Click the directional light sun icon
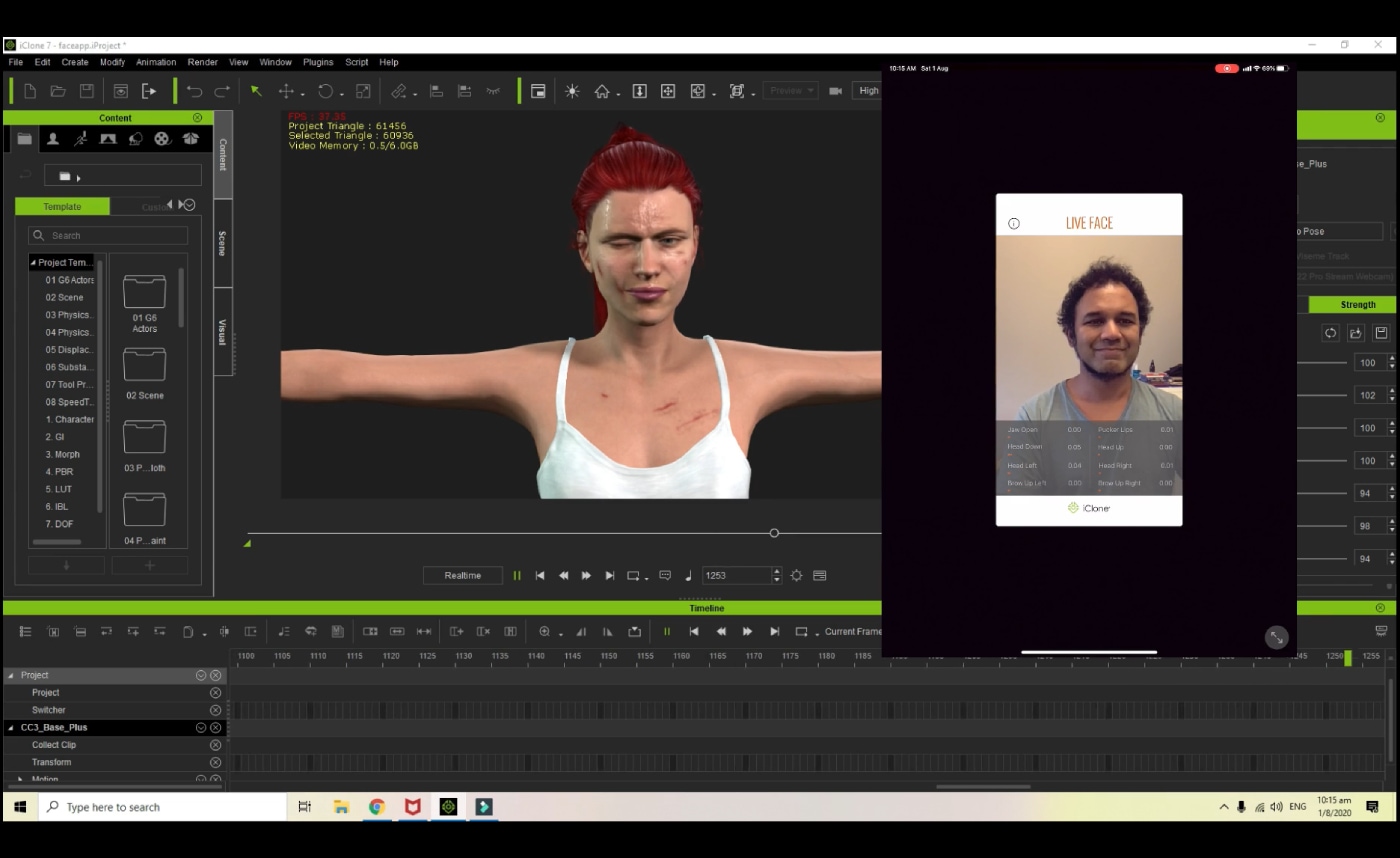 (572, 91)
